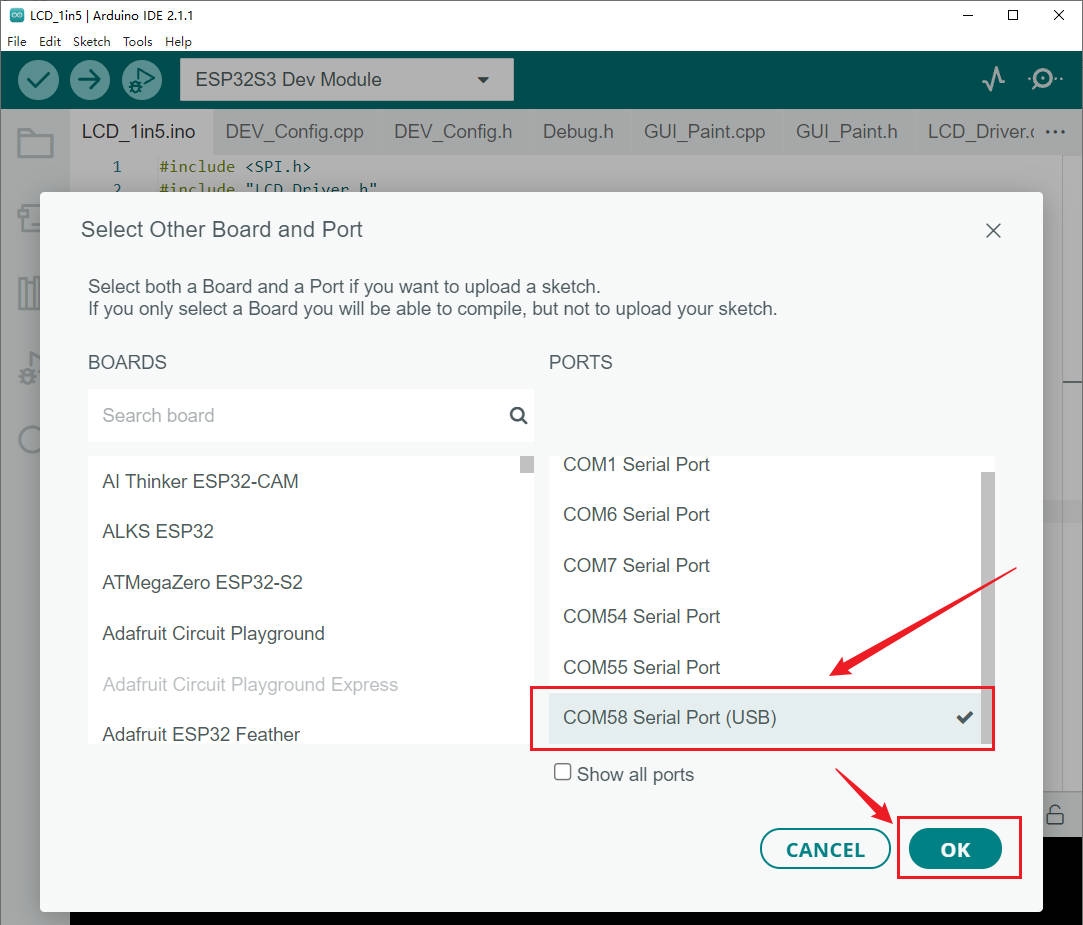The width and height of the screenshot is (1083, 925).
Task: Close the Select Other Board and Port dialog
Action: pyautogui.click(x=993, y=230)
